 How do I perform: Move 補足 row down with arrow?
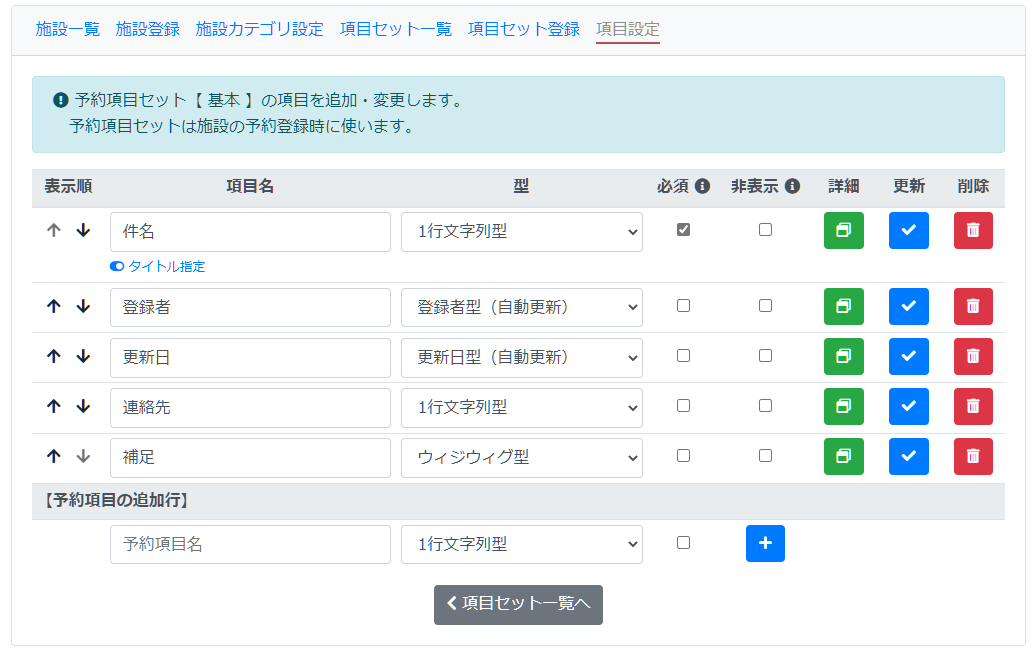83,456
